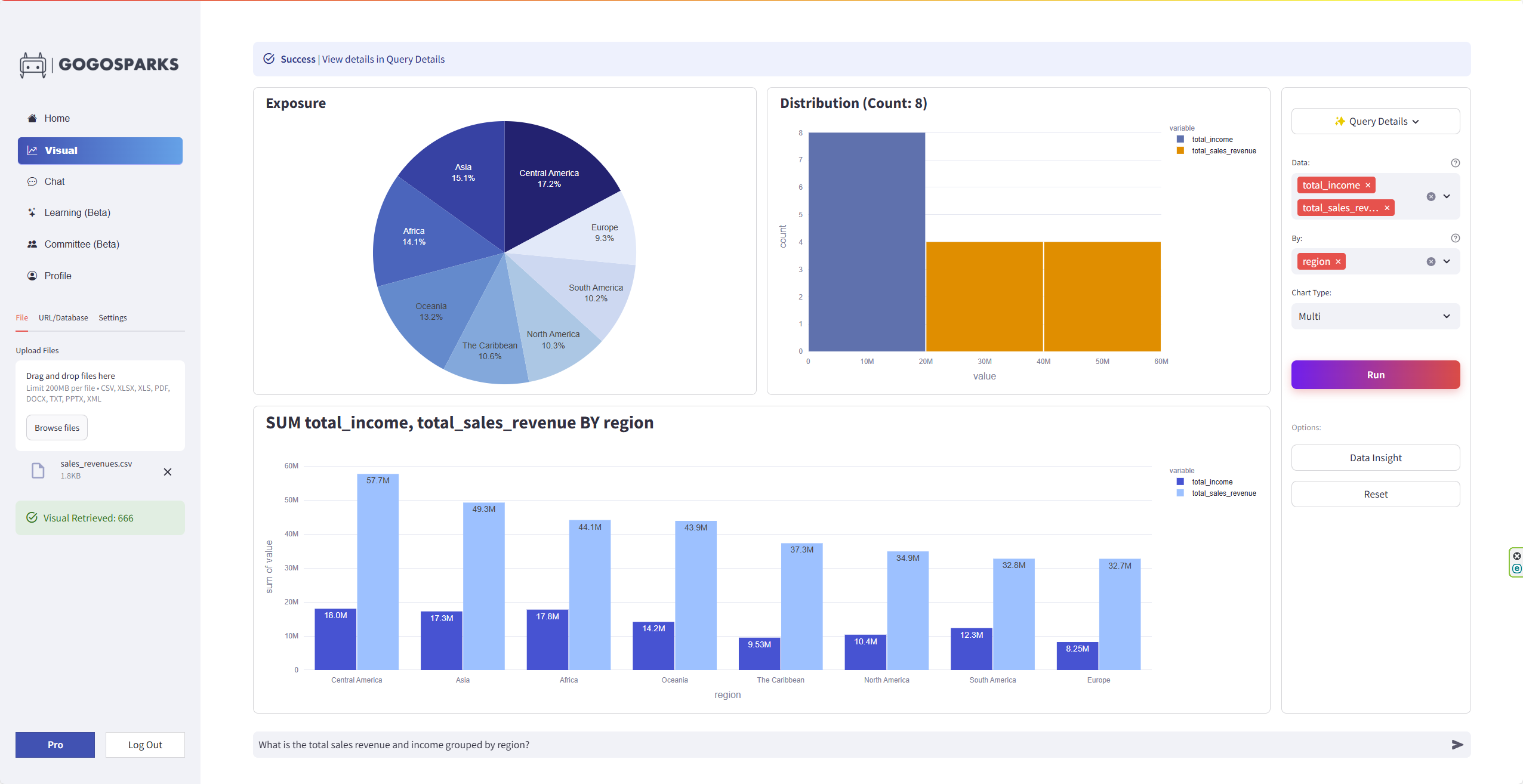Toggle total_sales_revenue series in Distribution legend
Viewport: 1523px width, 784px height.
click(1223, 151)
